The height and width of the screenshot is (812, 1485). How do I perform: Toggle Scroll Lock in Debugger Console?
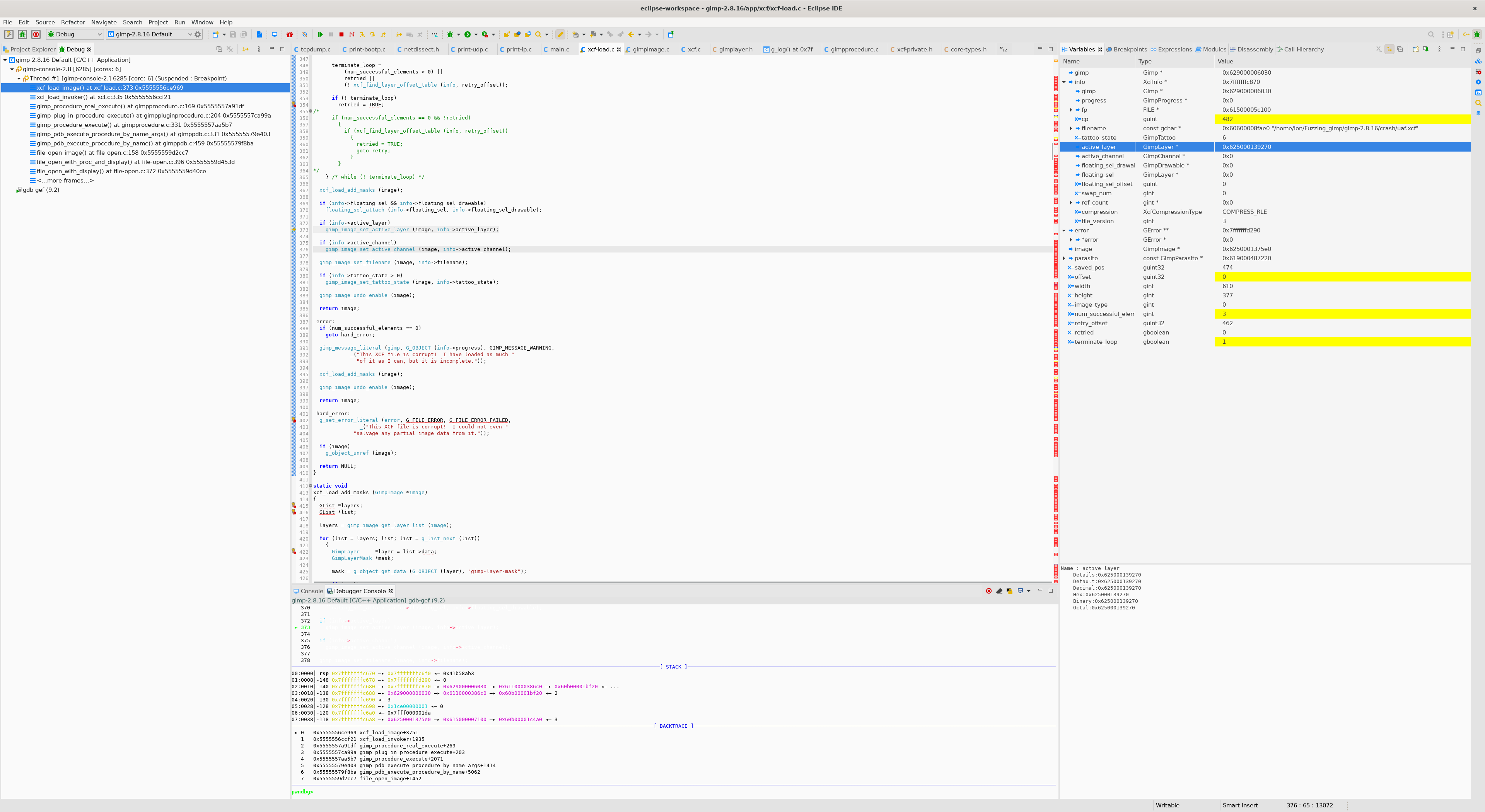pos(1009,591)
